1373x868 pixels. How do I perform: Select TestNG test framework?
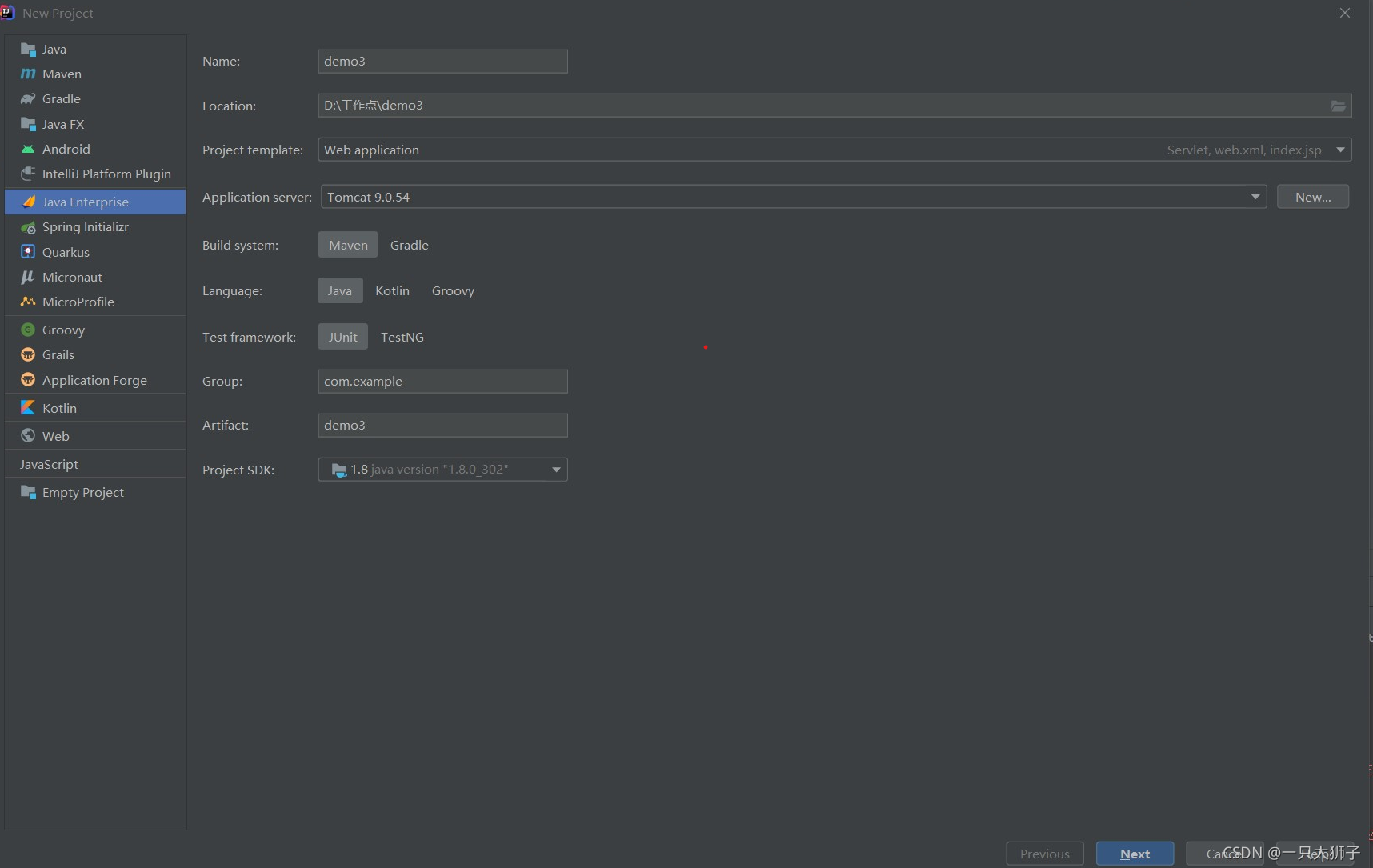coord(402,337)
